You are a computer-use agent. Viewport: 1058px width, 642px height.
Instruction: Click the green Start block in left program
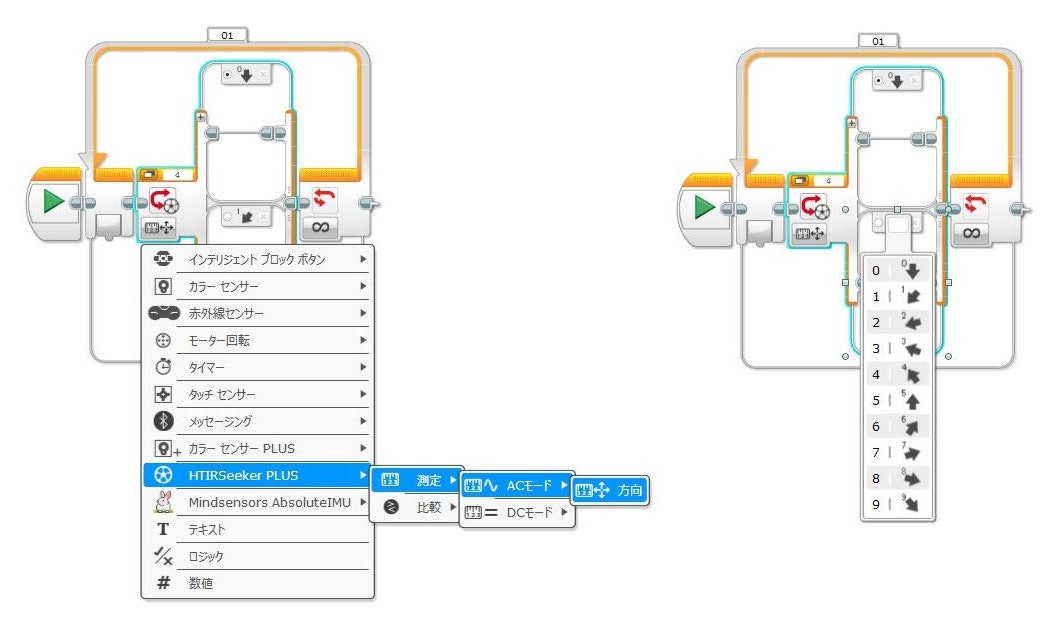pyautogui.click(x=53, y=202)
